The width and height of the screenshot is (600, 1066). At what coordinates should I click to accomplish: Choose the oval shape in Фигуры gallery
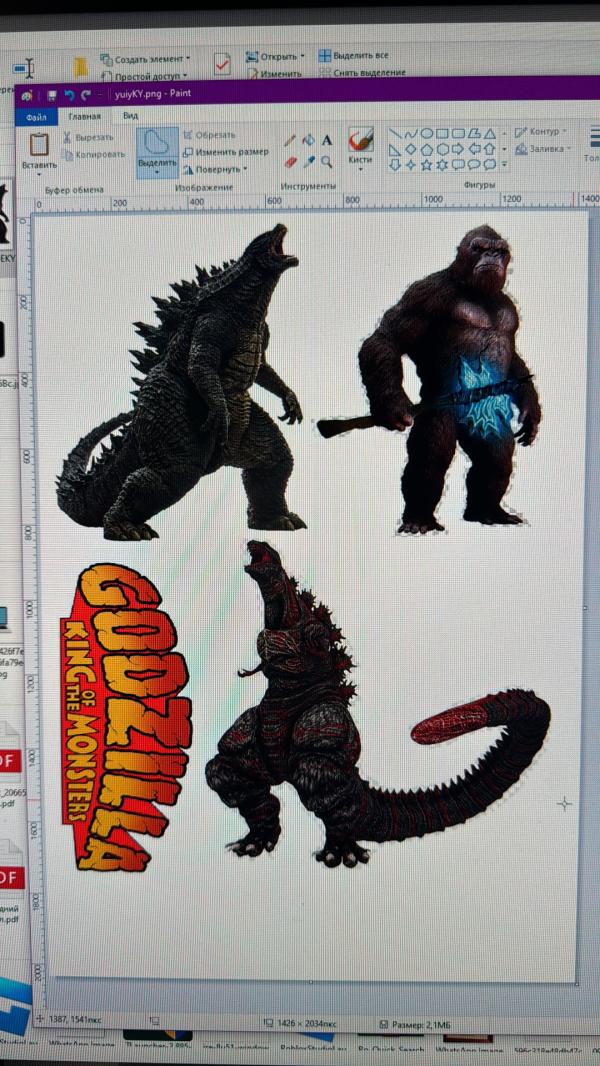click(x=426, y=133)
